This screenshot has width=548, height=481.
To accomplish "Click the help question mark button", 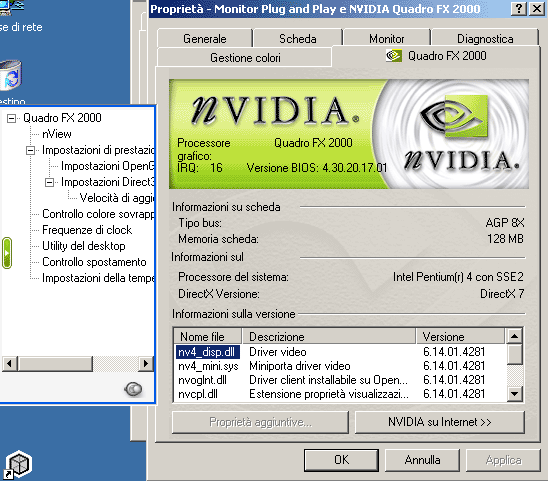I will [x=519, y=8].
